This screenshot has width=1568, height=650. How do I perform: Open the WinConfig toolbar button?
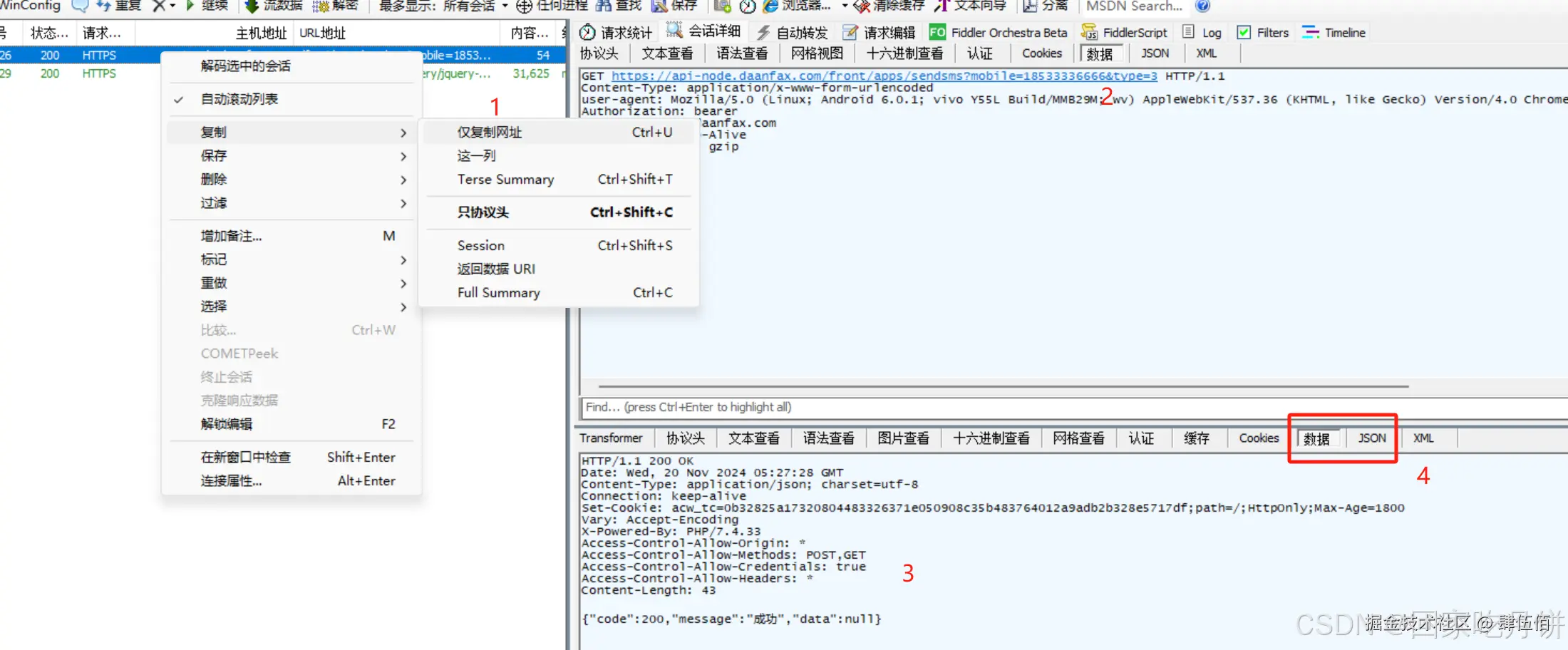tap(31, 6)
